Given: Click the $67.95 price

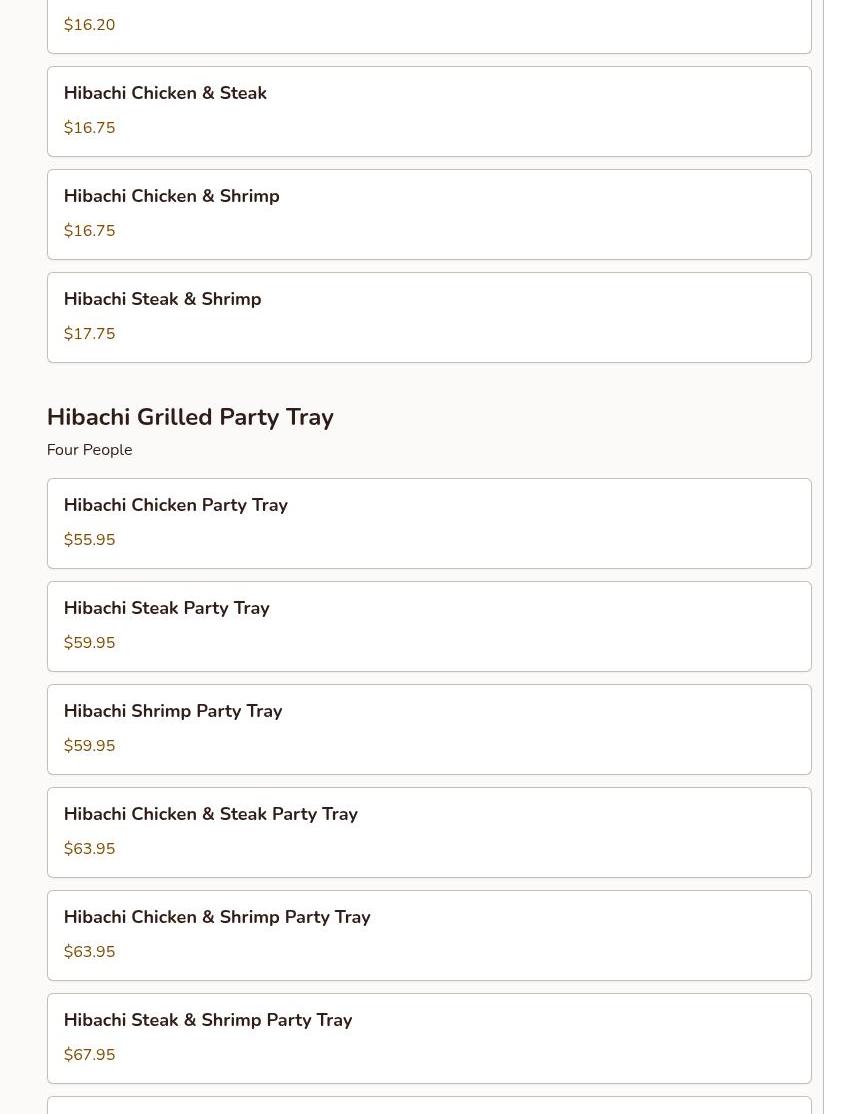Looking at the screenshot, I should click(x=89, y=1055).
